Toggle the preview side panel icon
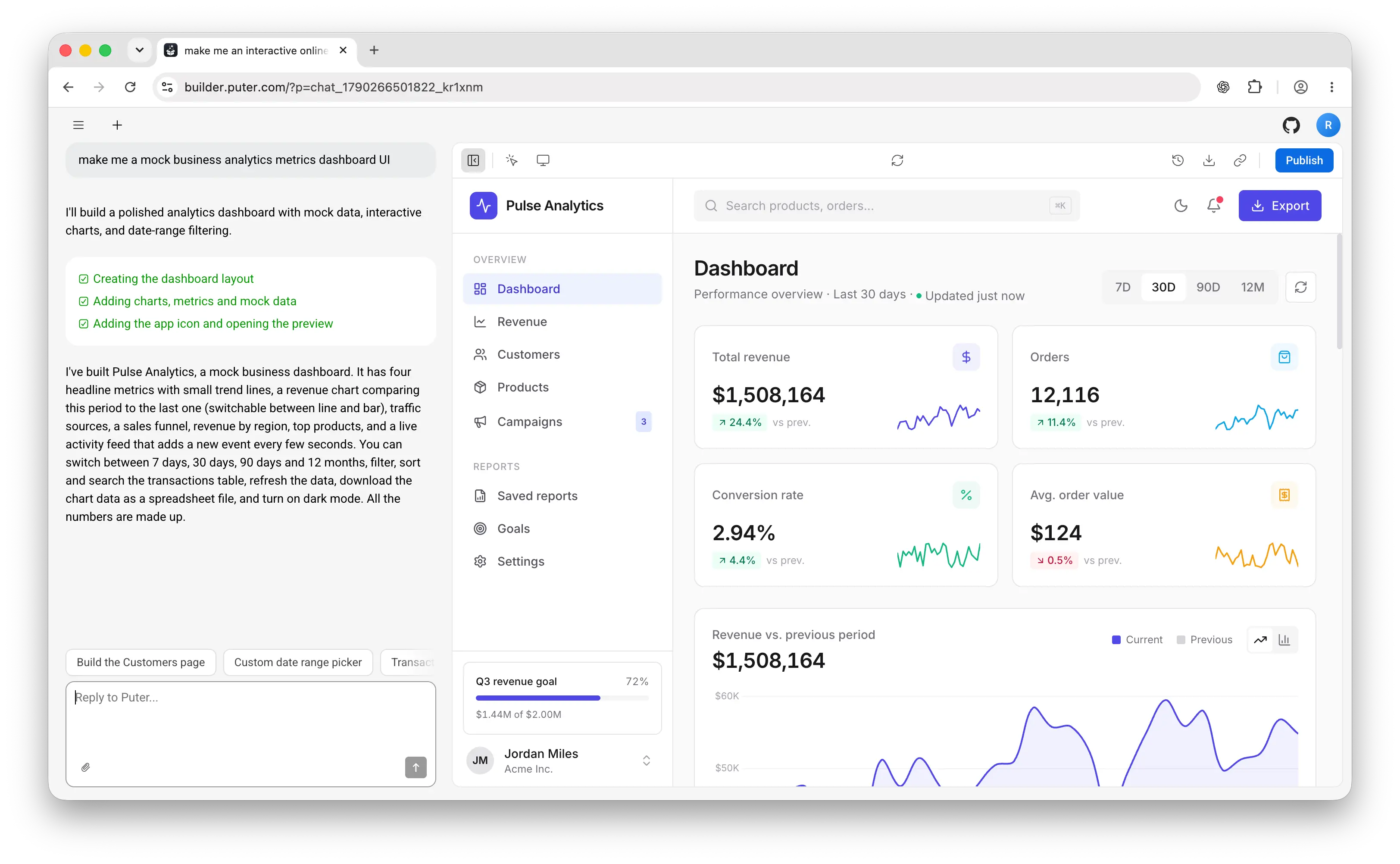1400x864 pixels. click(x=473, y=160)
